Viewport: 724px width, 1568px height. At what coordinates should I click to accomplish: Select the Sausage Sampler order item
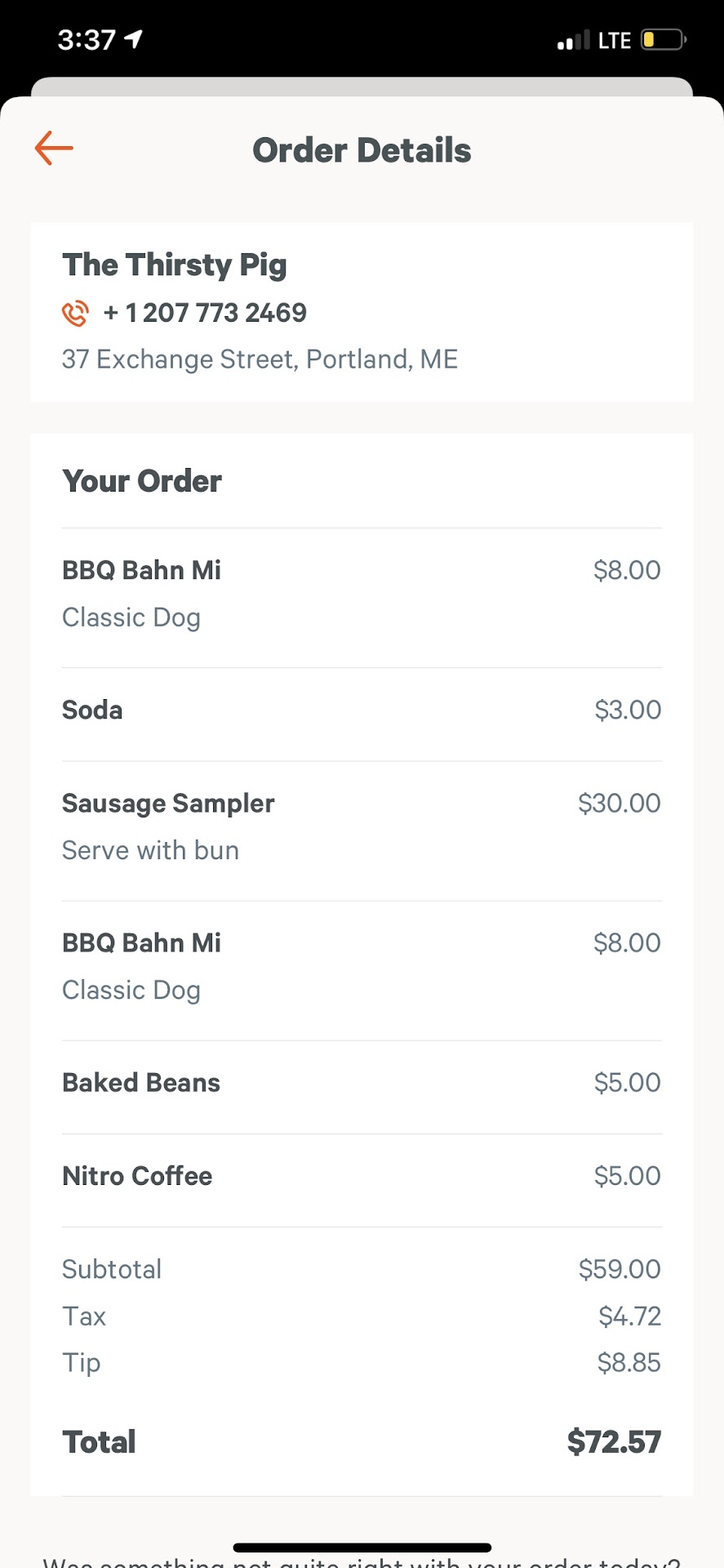coord(168,804)
